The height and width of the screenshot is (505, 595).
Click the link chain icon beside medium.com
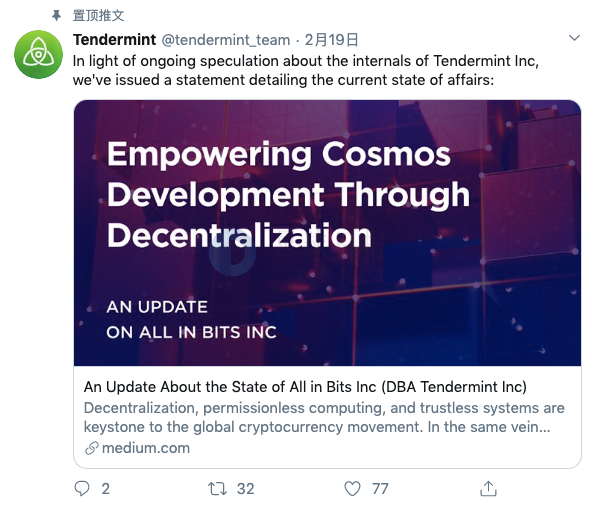point(91,448)
